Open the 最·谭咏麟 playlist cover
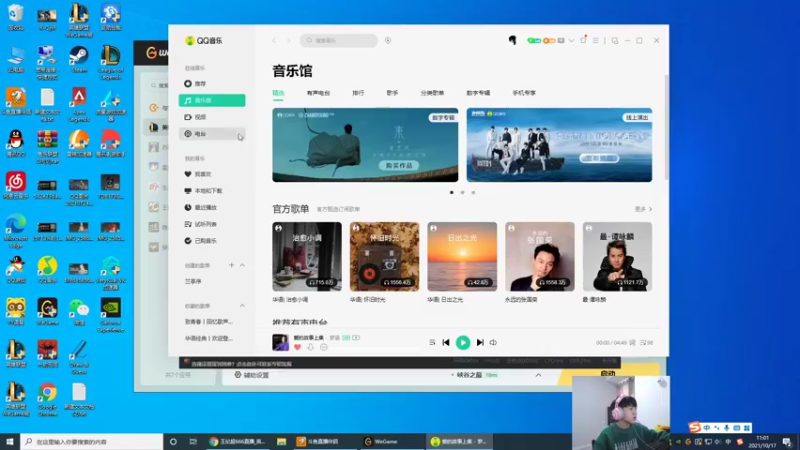Screen dimensions: 800x450 (x=617, y=257)
